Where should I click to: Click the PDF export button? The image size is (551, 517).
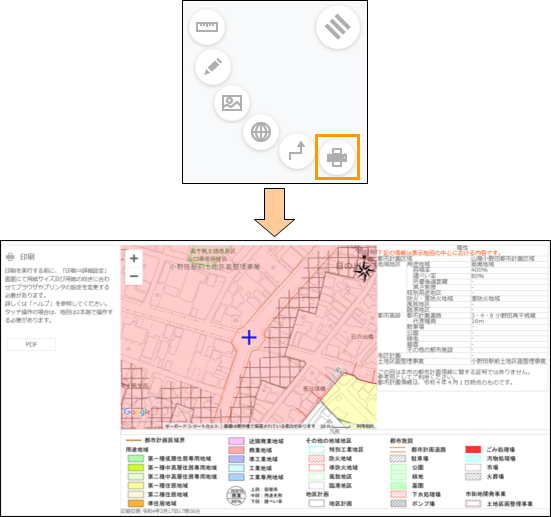(31, 344)
